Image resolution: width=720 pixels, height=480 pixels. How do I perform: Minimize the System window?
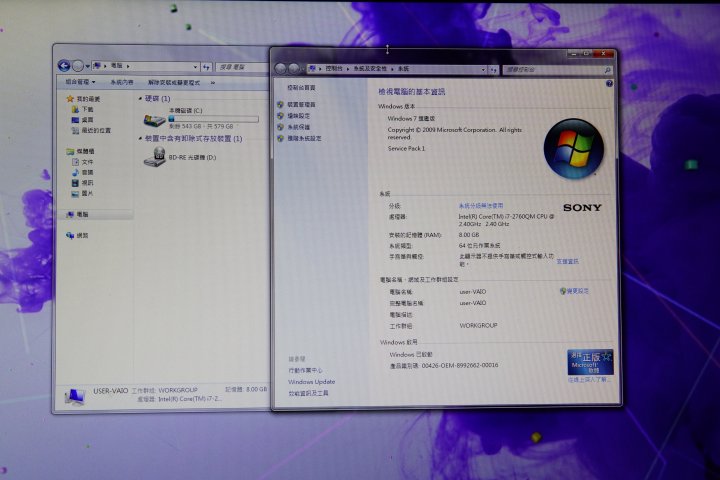(x=574, y=54)
